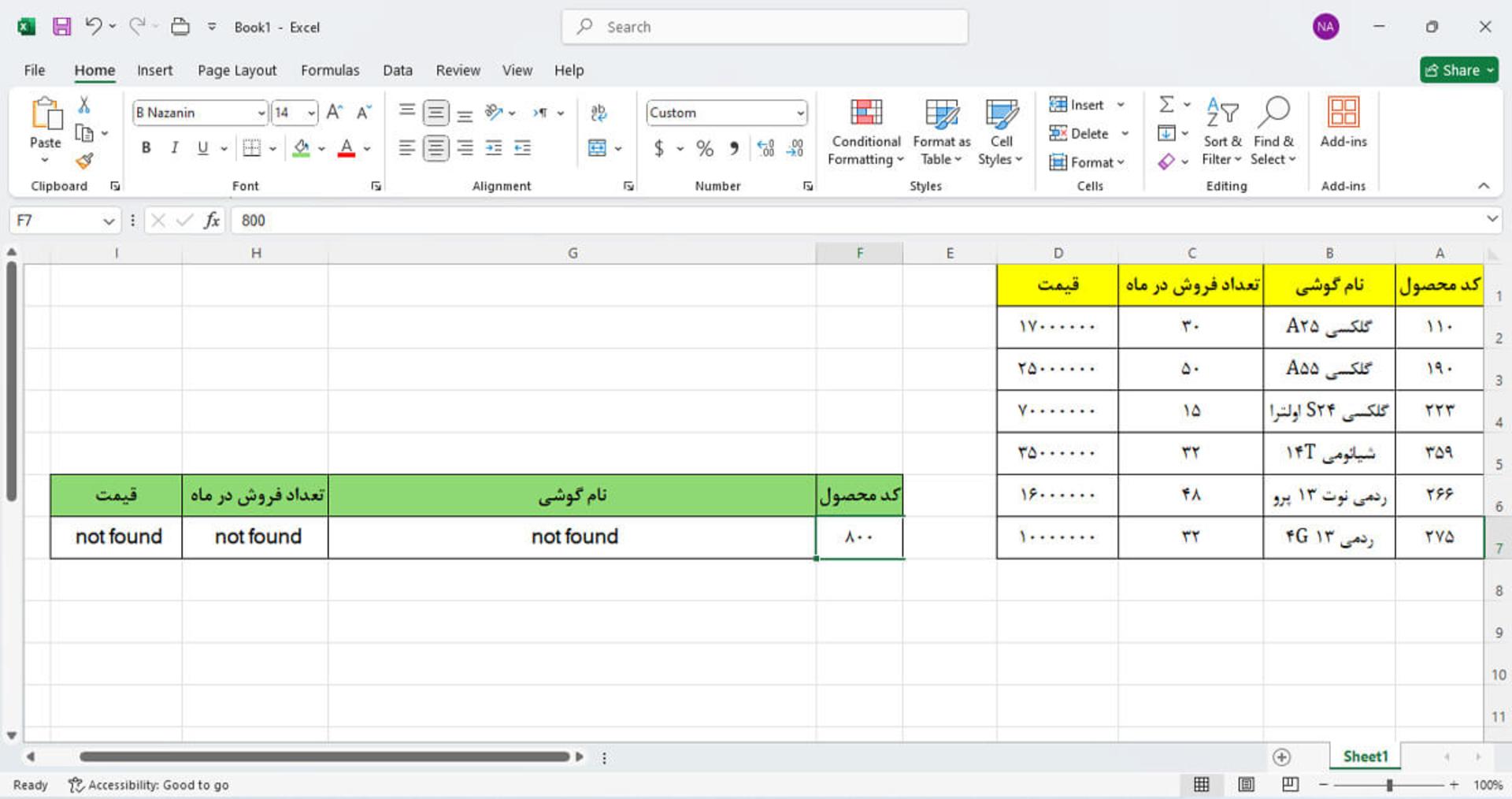The image size is (1512, 799).
Task: Click Format in the Cells group
Action: 1087,162
